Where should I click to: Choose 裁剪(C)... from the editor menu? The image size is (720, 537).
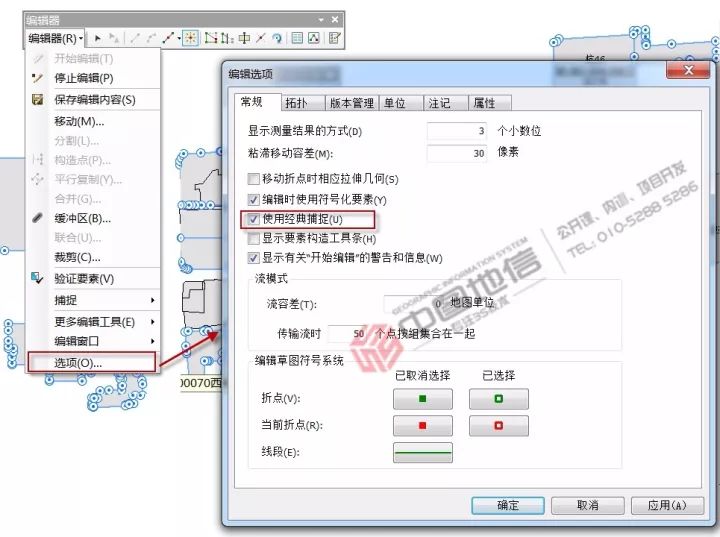point(94,257)
